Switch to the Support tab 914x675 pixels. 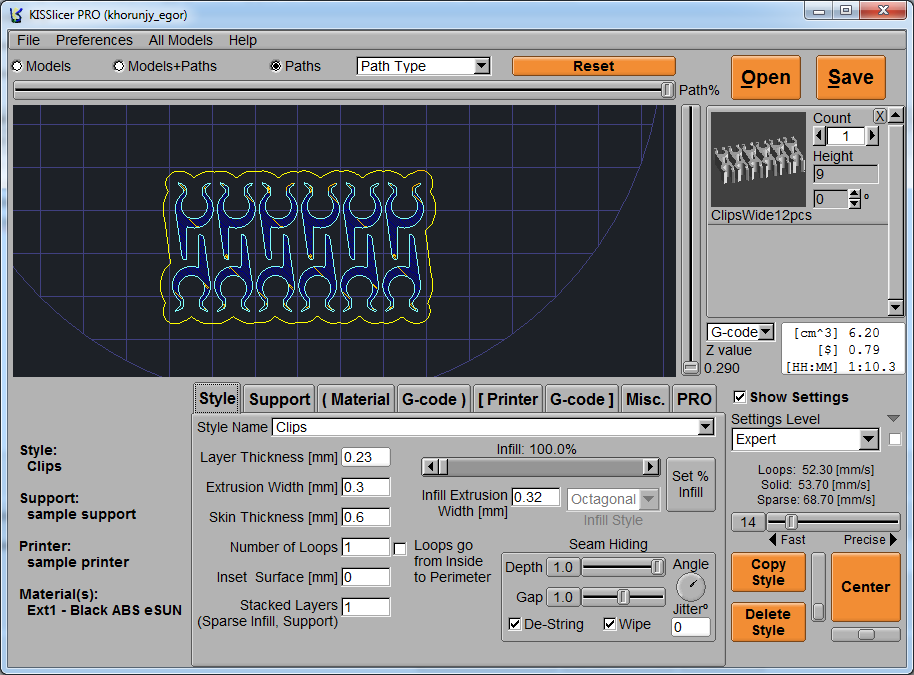pos(279,399)
